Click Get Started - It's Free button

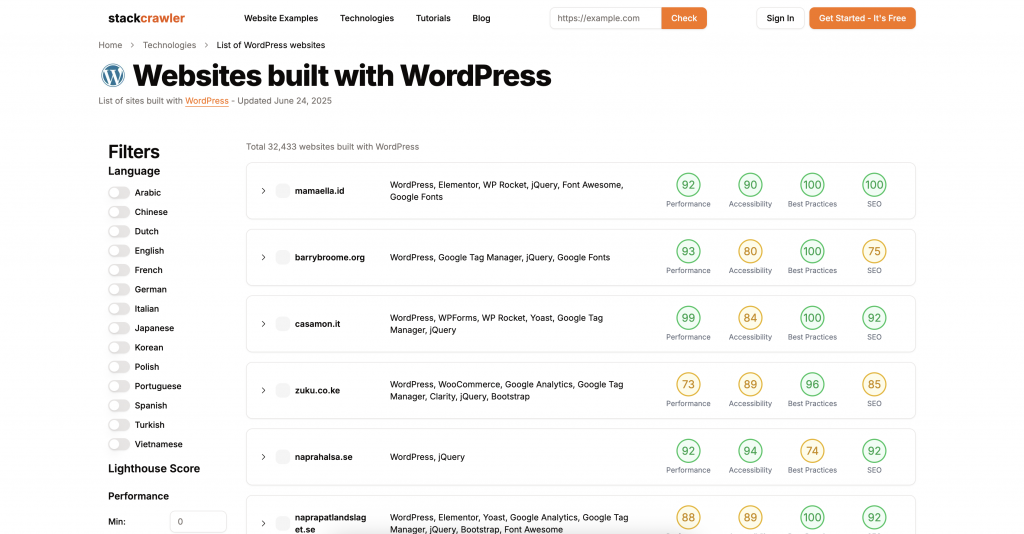point(861,18)
